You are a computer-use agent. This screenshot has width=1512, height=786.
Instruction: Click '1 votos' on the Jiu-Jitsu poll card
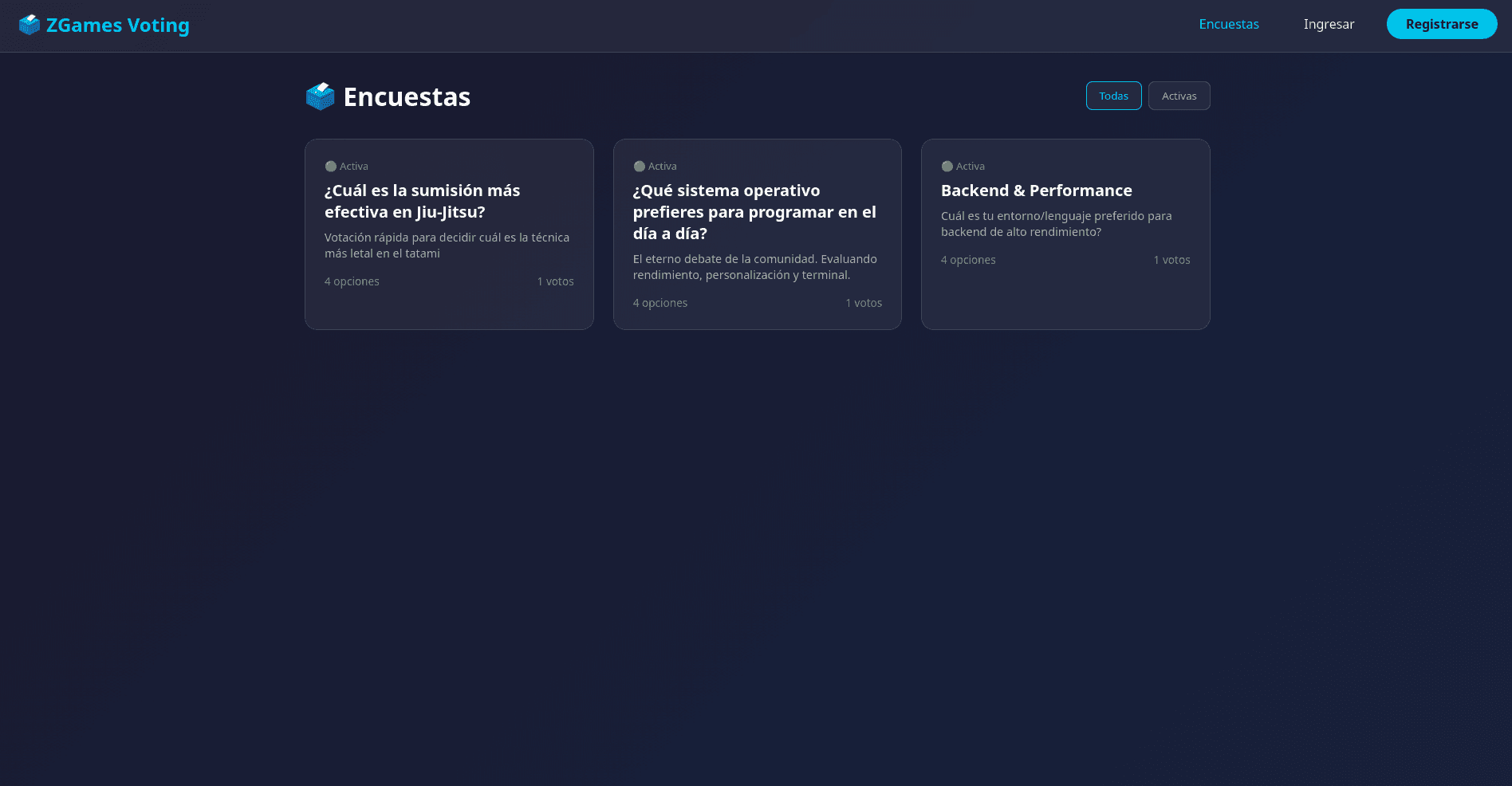pos(556,281)
